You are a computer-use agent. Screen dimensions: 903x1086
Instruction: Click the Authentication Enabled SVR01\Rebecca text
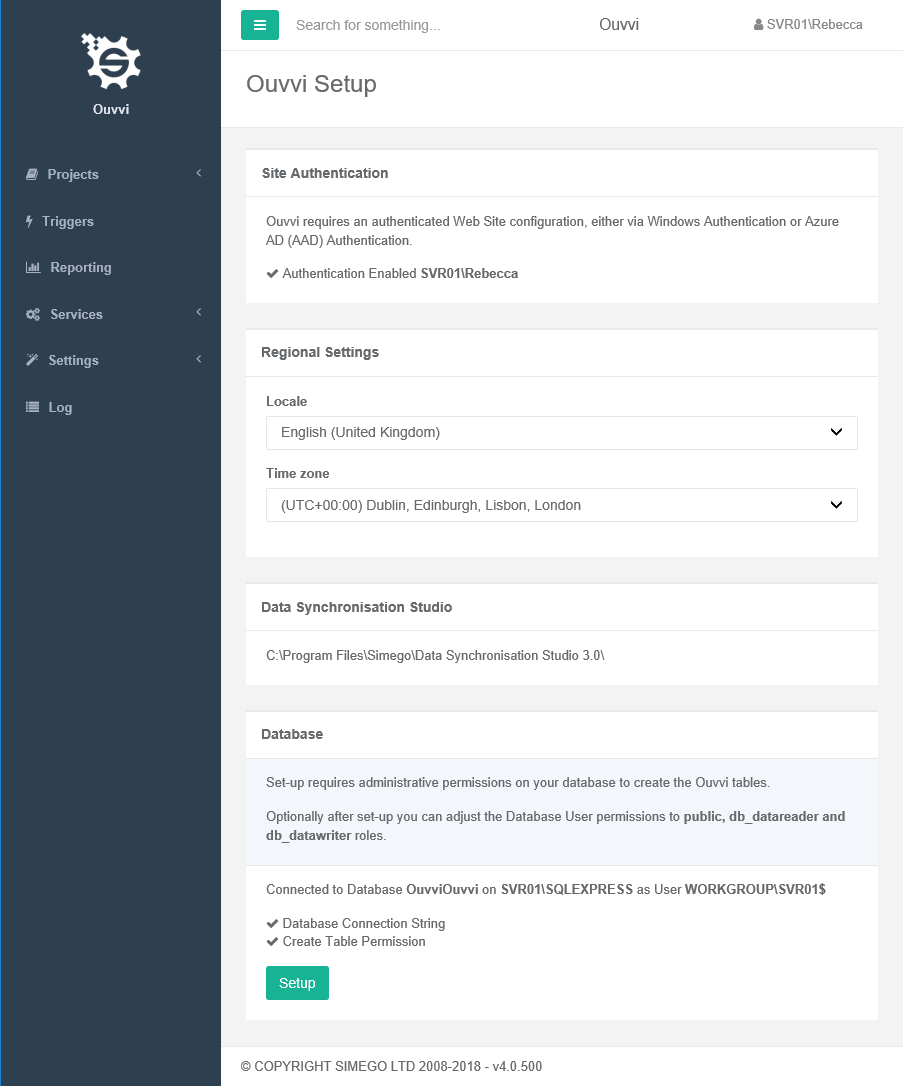coord(400,274)
